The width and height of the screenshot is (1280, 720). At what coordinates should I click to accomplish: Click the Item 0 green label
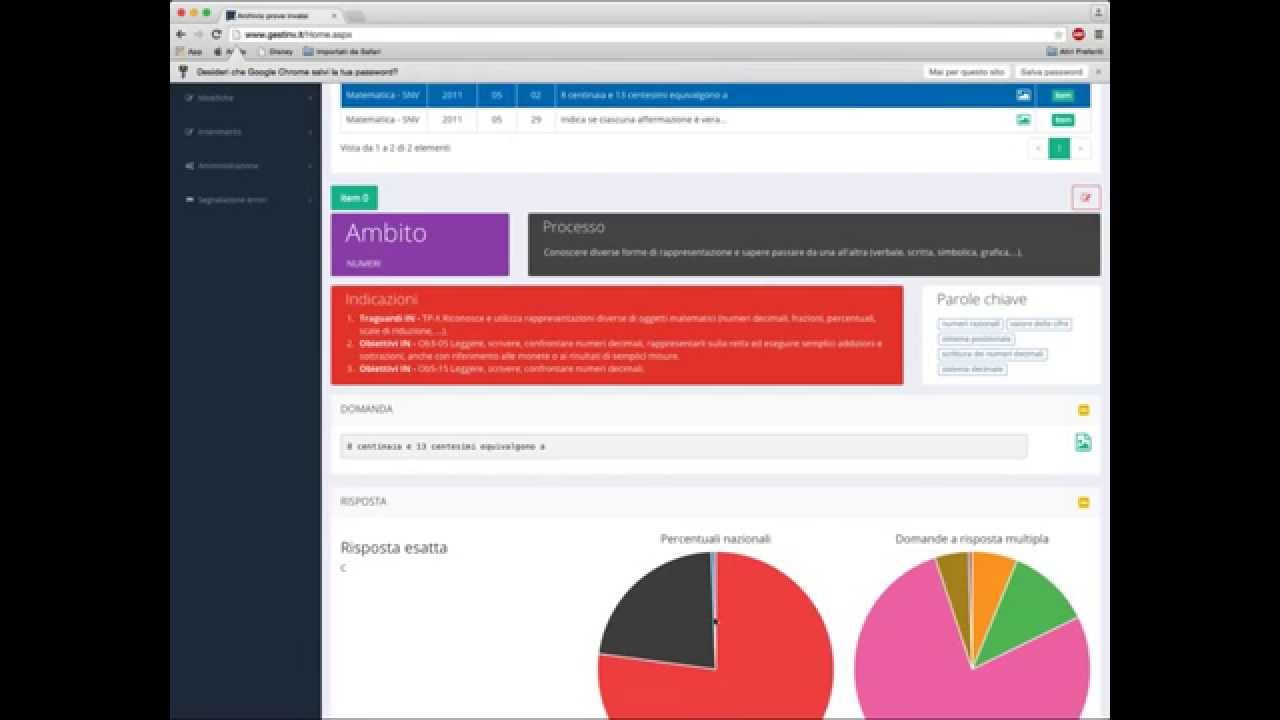354,198
